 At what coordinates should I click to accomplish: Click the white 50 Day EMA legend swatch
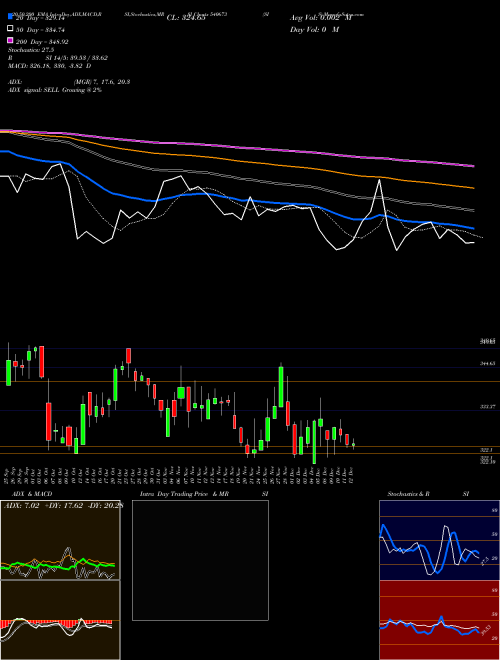tap(11, 29)
